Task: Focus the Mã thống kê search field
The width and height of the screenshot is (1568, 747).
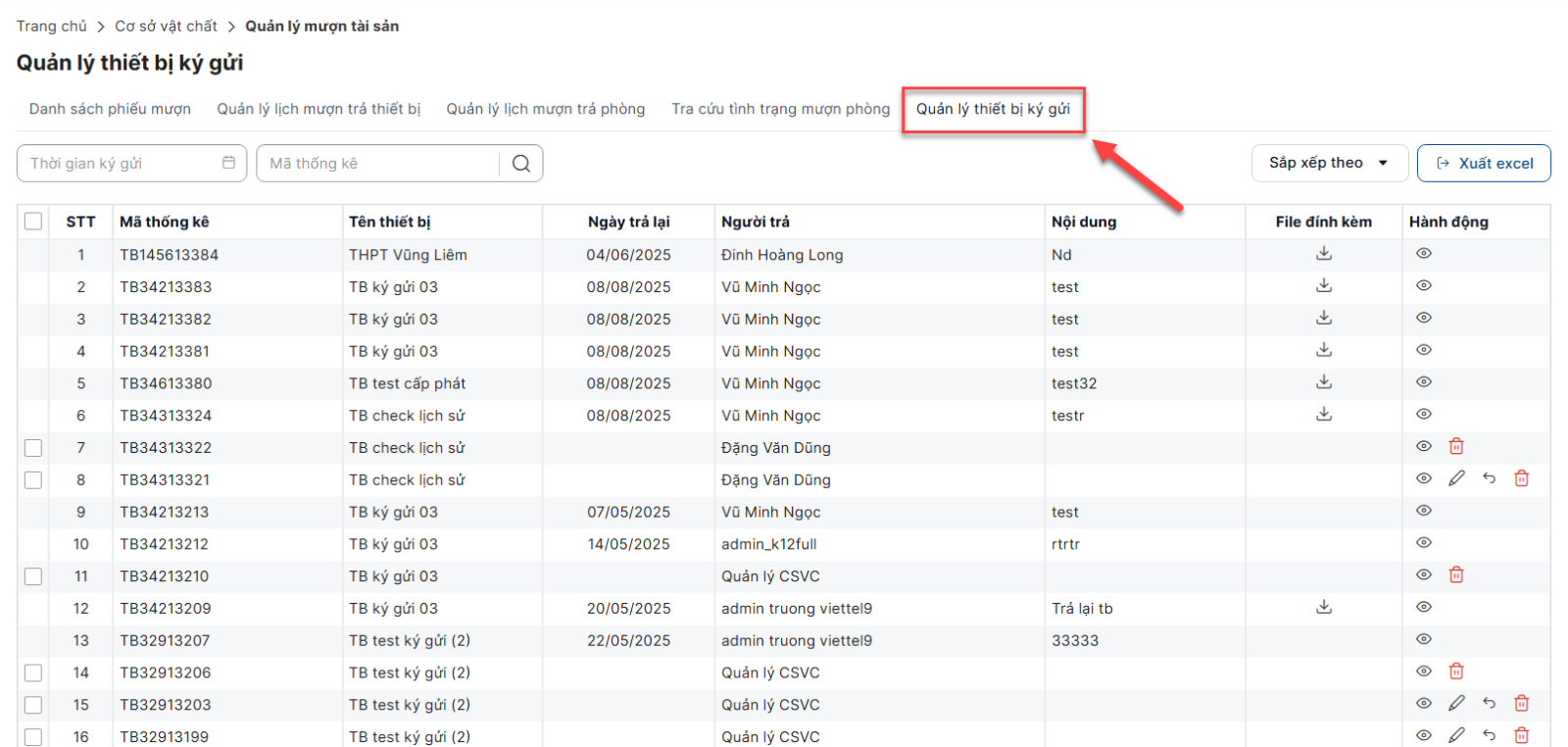Action: 377,164
